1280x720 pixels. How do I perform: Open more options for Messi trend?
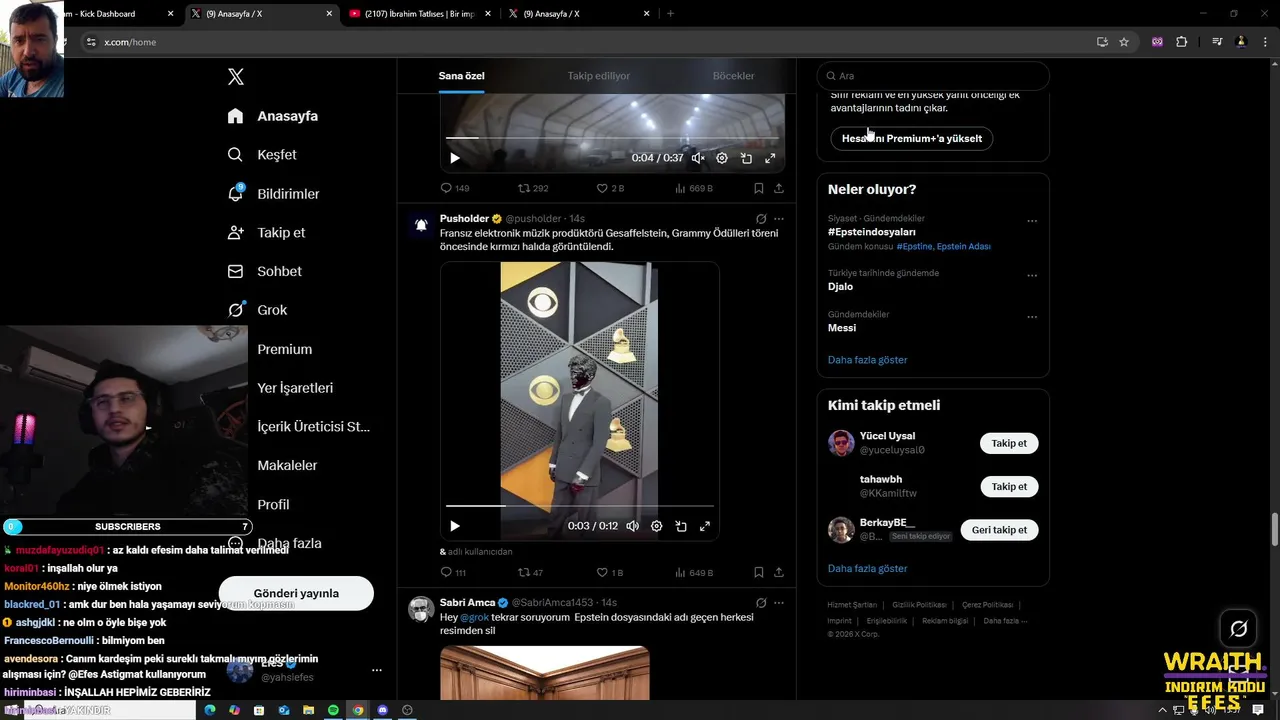tap(1032, 317)
